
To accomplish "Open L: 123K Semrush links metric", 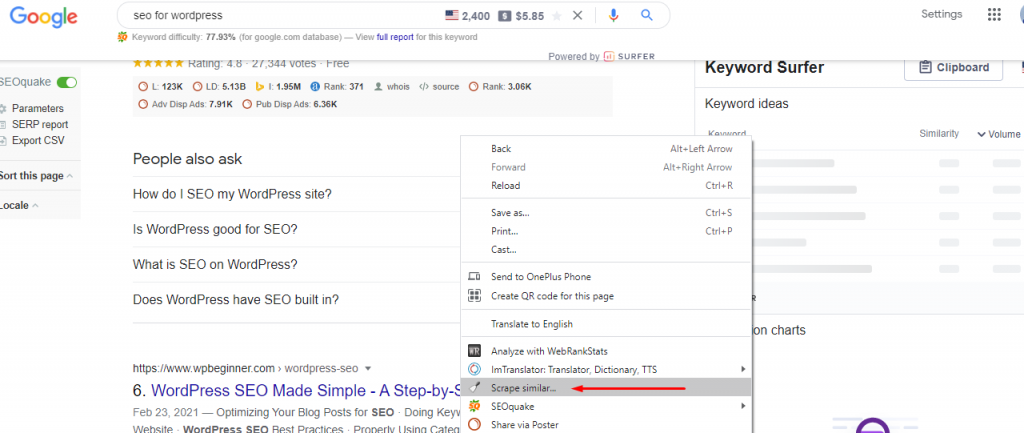I will (161, 86).
